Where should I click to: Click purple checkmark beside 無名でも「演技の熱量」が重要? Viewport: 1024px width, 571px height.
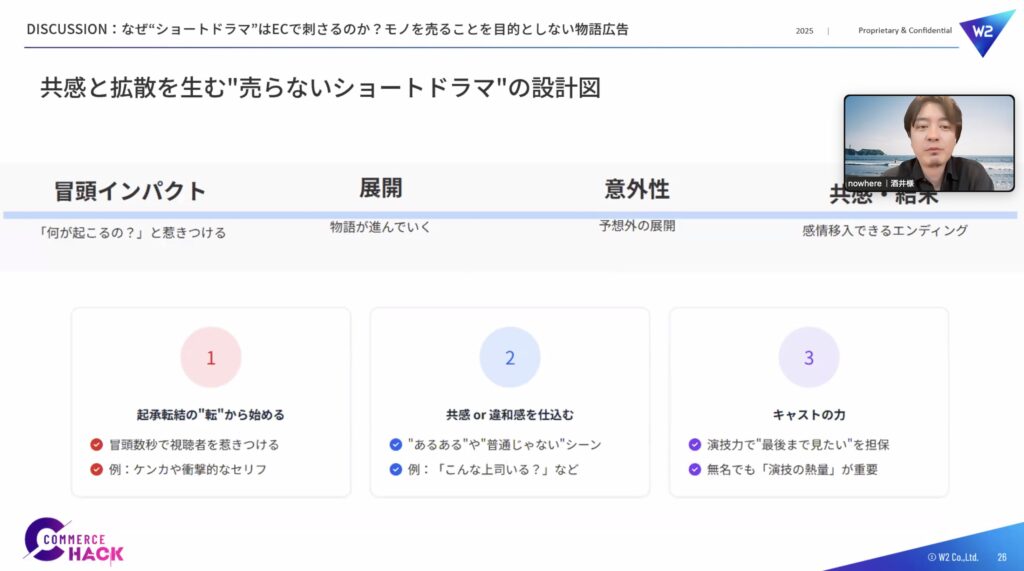point(695,469)
